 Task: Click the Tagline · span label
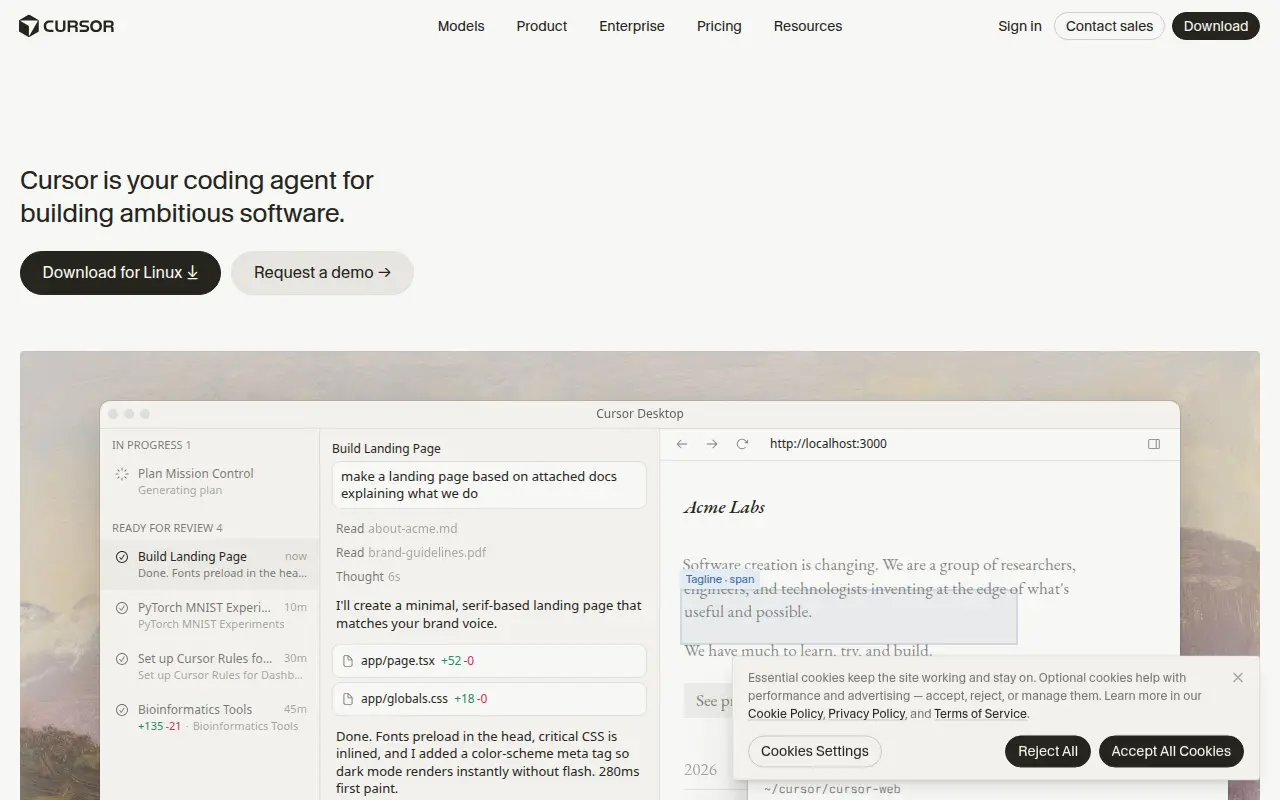click(720, 579)
